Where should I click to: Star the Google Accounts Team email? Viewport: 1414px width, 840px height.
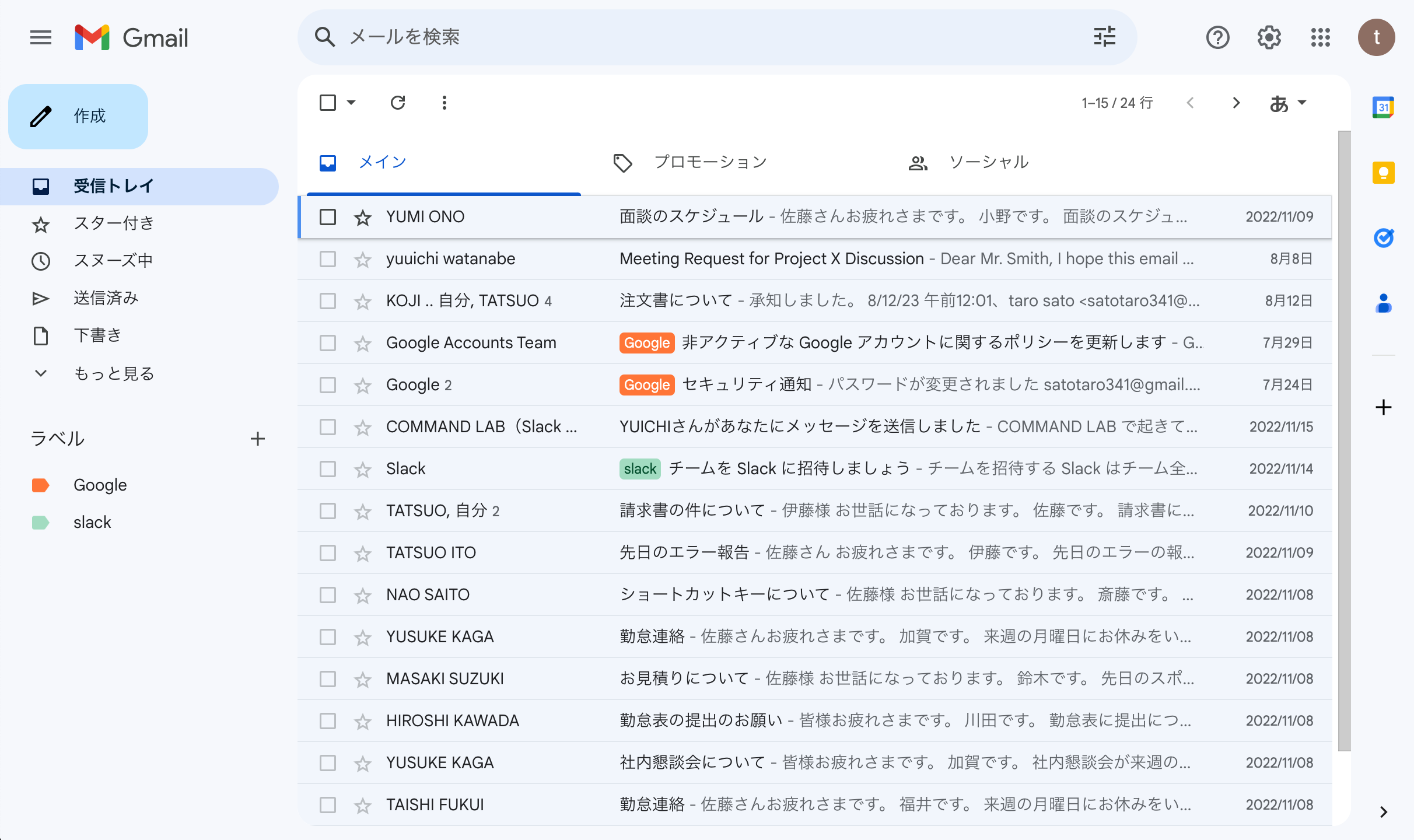point(363,344)
